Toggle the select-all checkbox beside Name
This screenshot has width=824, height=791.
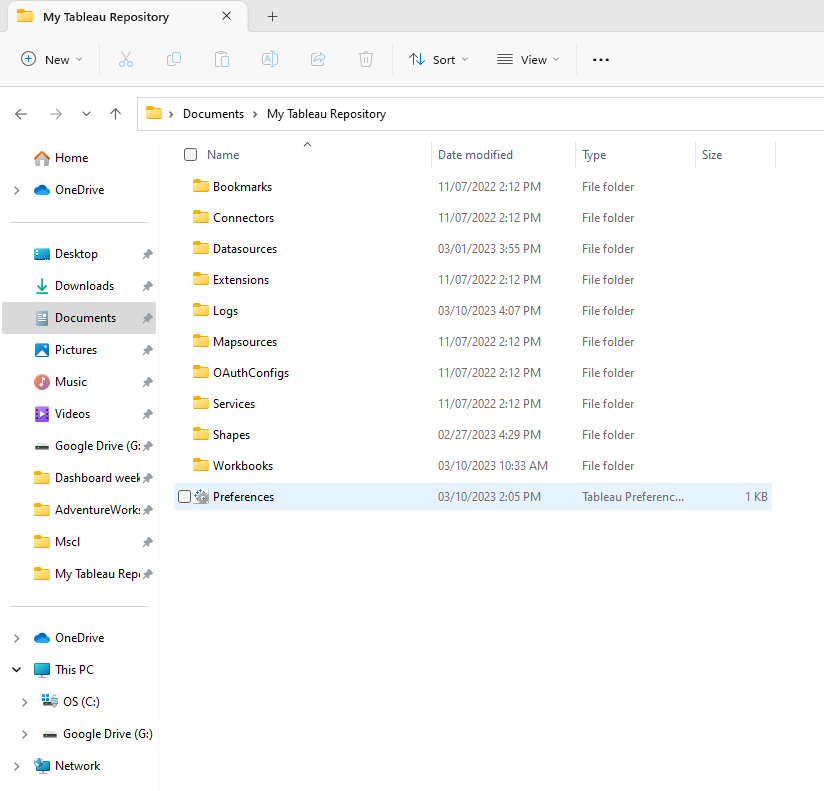(x=190, y=155)
